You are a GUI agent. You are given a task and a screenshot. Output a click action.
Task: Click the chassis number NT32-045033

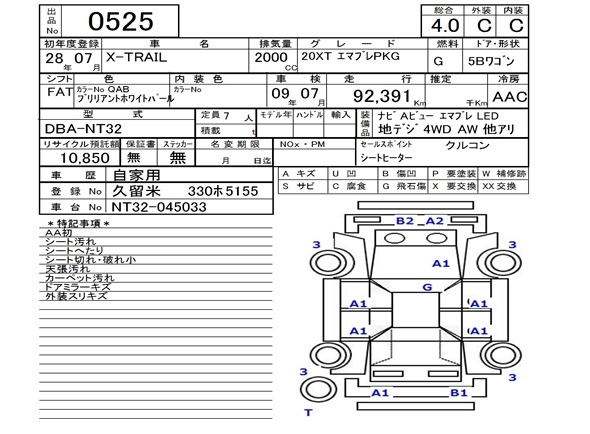click(159, 207)
